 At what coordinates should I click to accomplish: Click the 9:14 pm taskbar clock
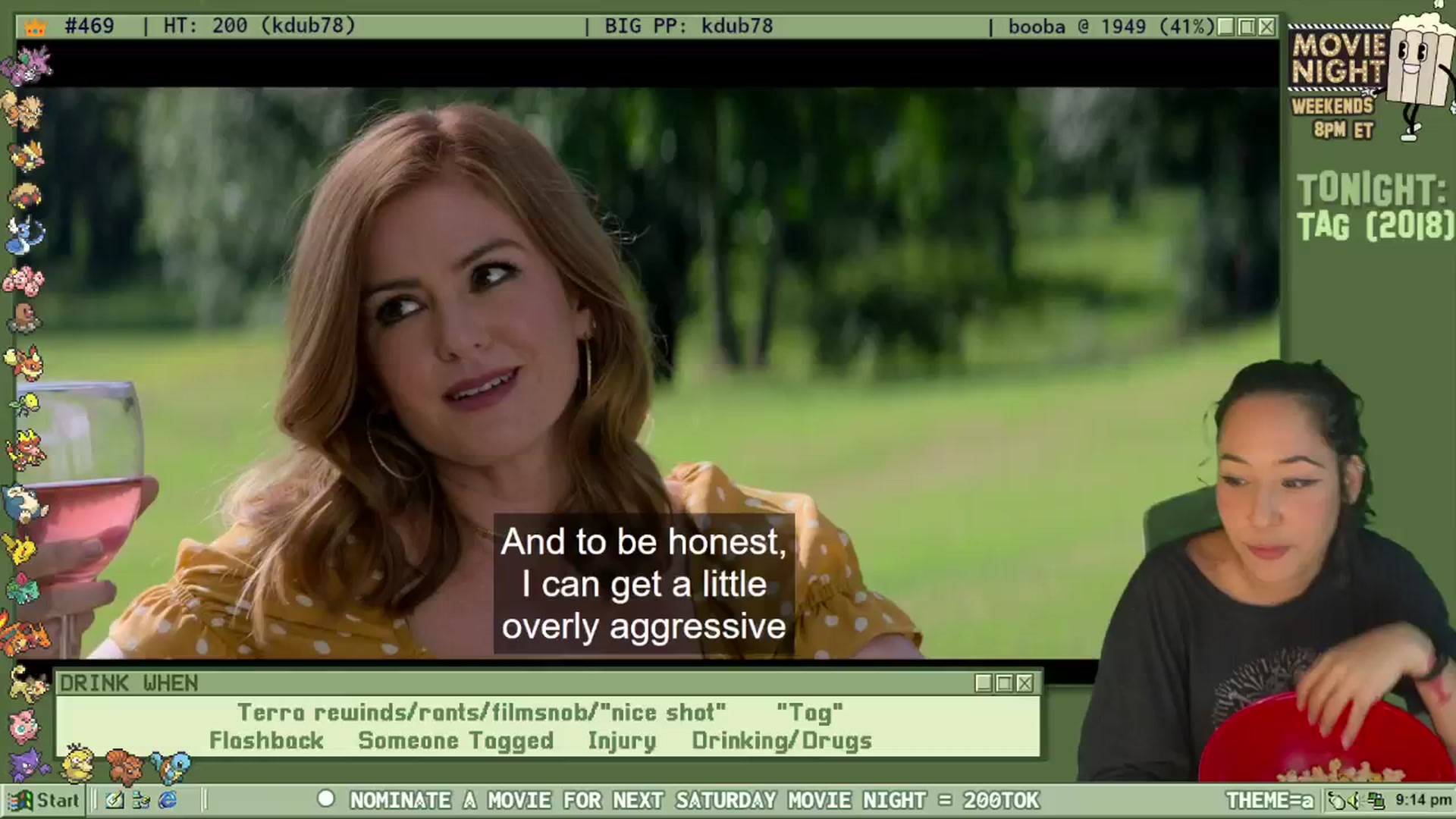(1423, 800)
